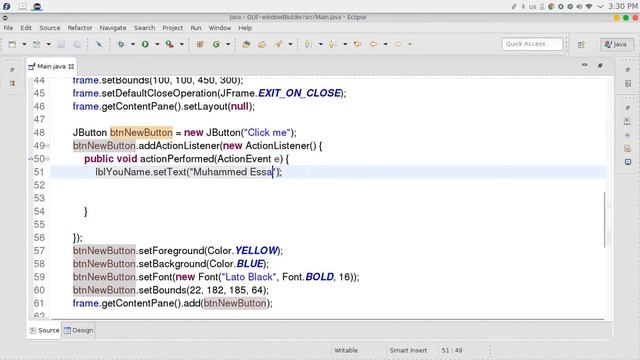This screenshot has width=640, height=360.
Task: Open the File menu
Action: [8, 28]
